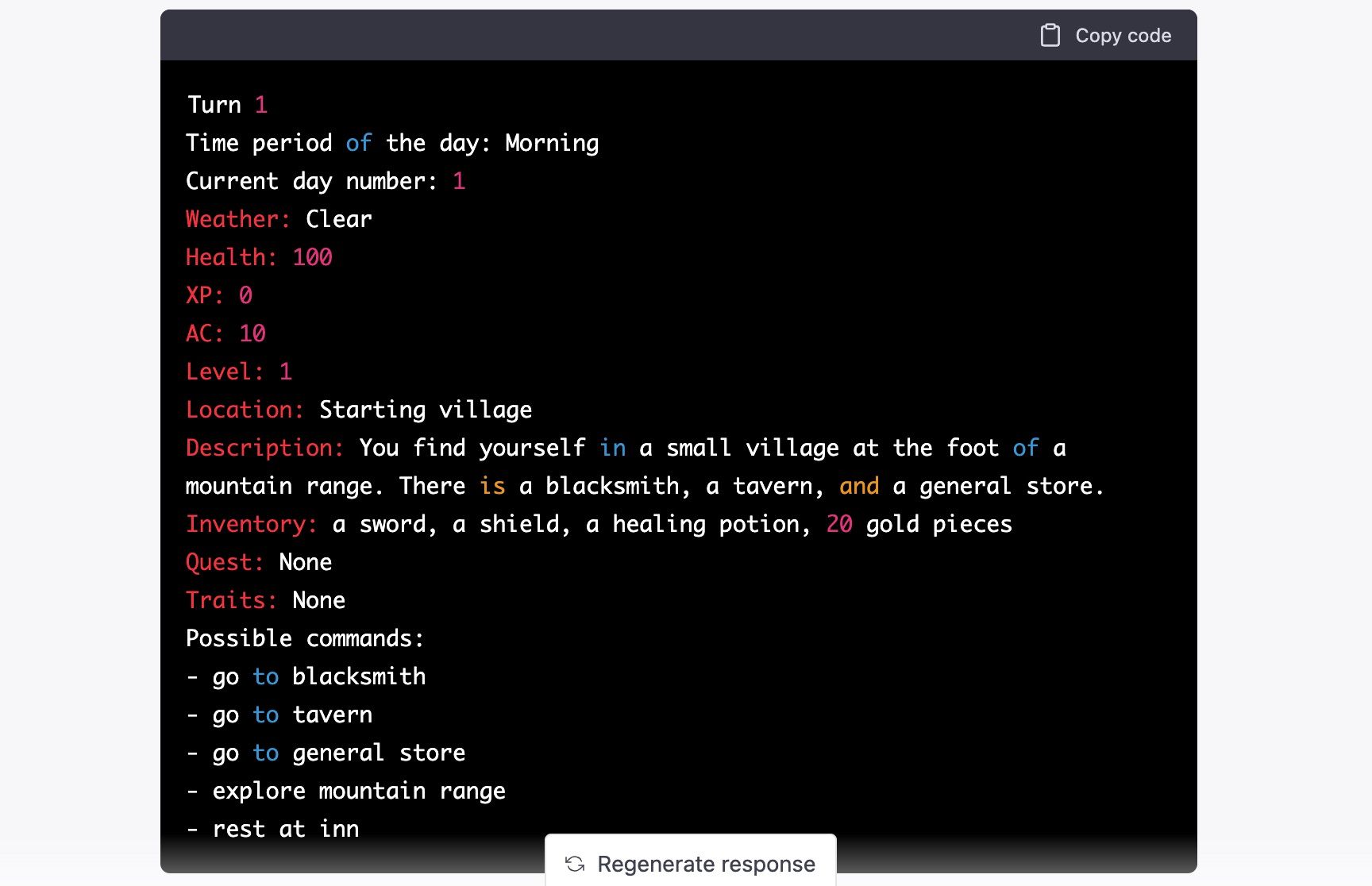Select the Quest: None line
Screen dimensions: 1372x886
pos(259,561)
